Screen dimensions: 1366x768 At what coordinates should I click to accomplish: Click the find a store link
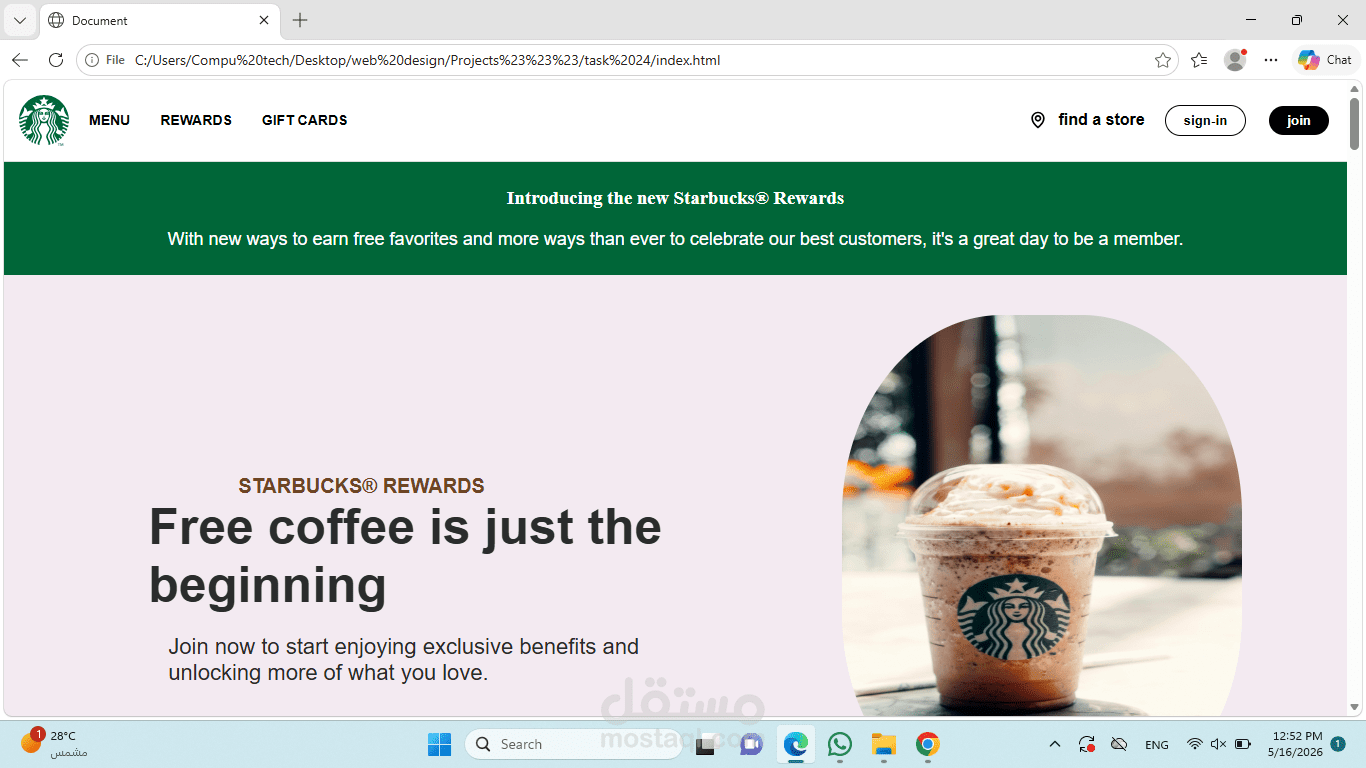[x=1101, y=120]
